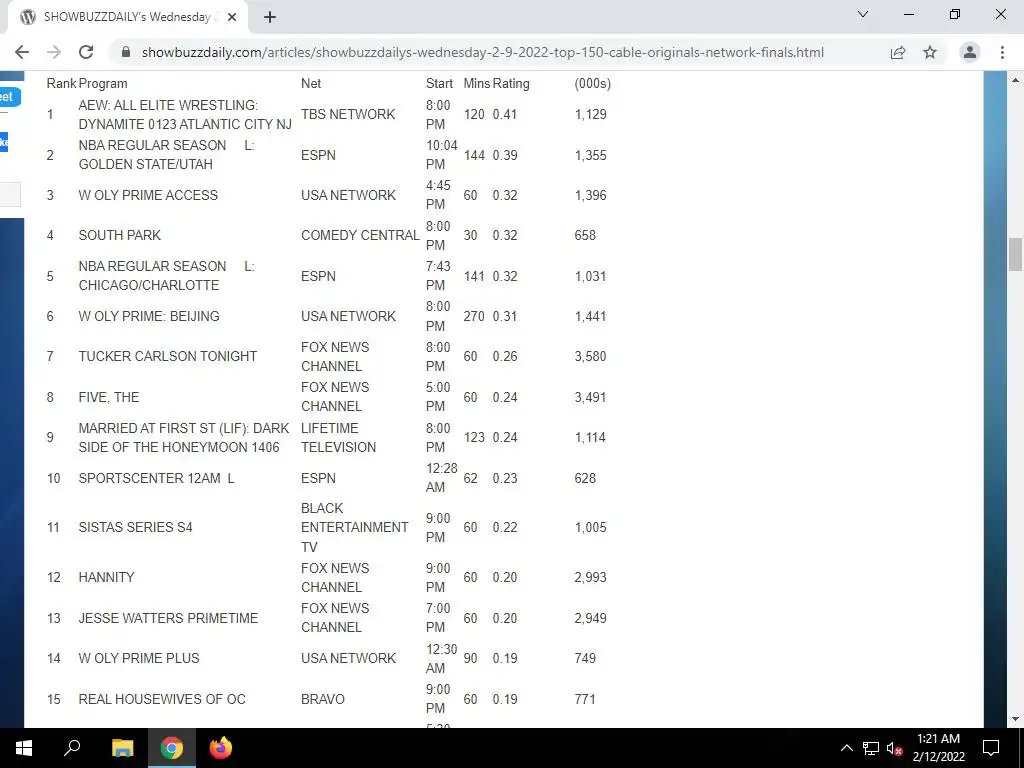Click rating 0.41 value
The width and height of the screenshot is (1024, 768).
pos(505,114)
